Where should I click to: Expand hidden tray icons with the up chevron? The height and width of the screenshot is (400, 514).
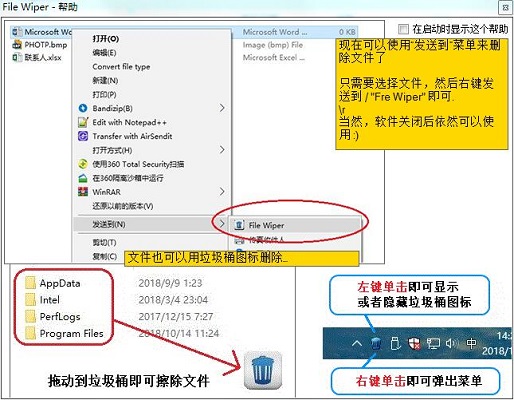pos(357,343)
